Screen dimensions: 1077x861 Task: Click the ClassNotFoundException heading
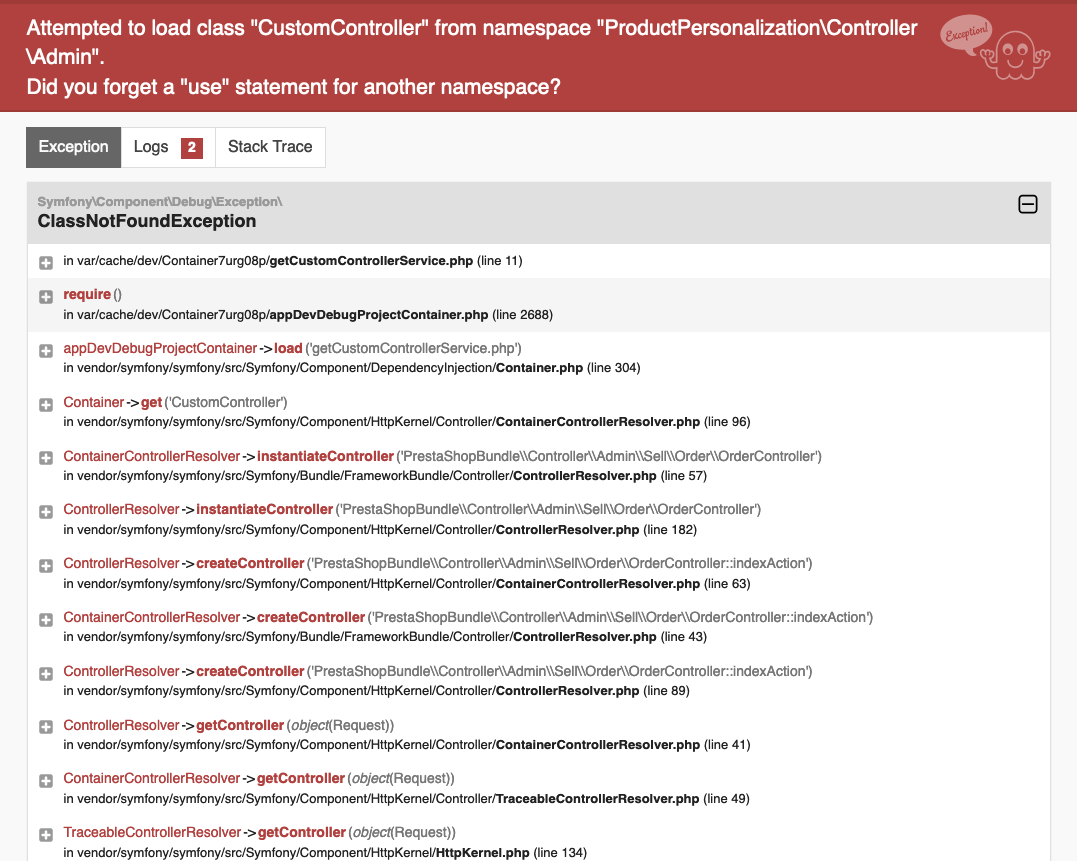pyautogui.click(x=146, y=221)
